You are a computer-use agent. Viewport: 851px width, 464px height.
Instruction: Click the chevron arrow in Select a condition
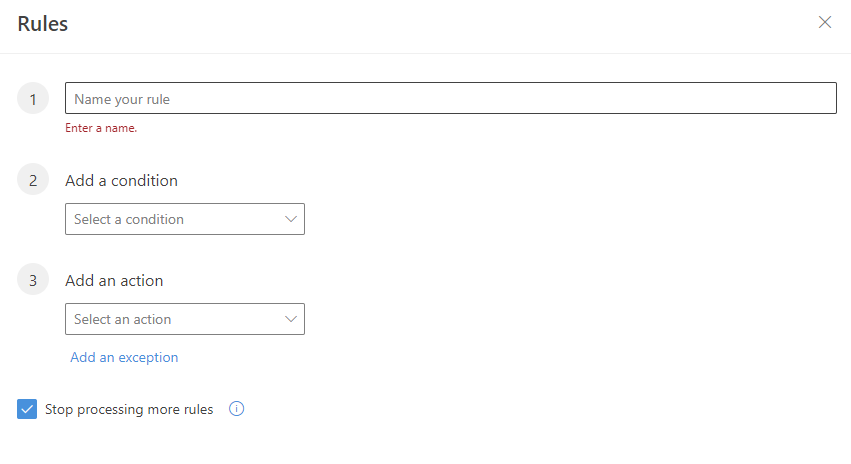click(x=291, y=219)
